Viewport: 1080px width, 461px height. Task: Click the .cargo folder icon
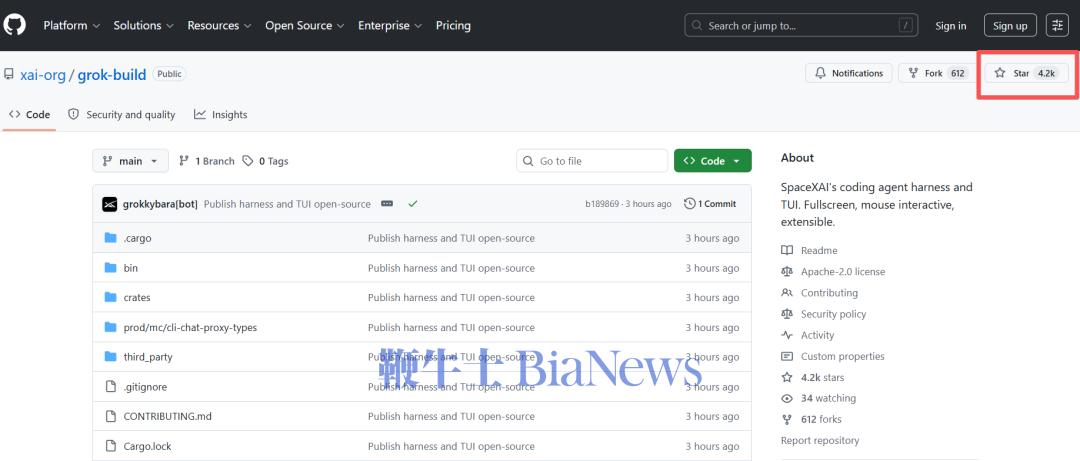pos(110,238)
